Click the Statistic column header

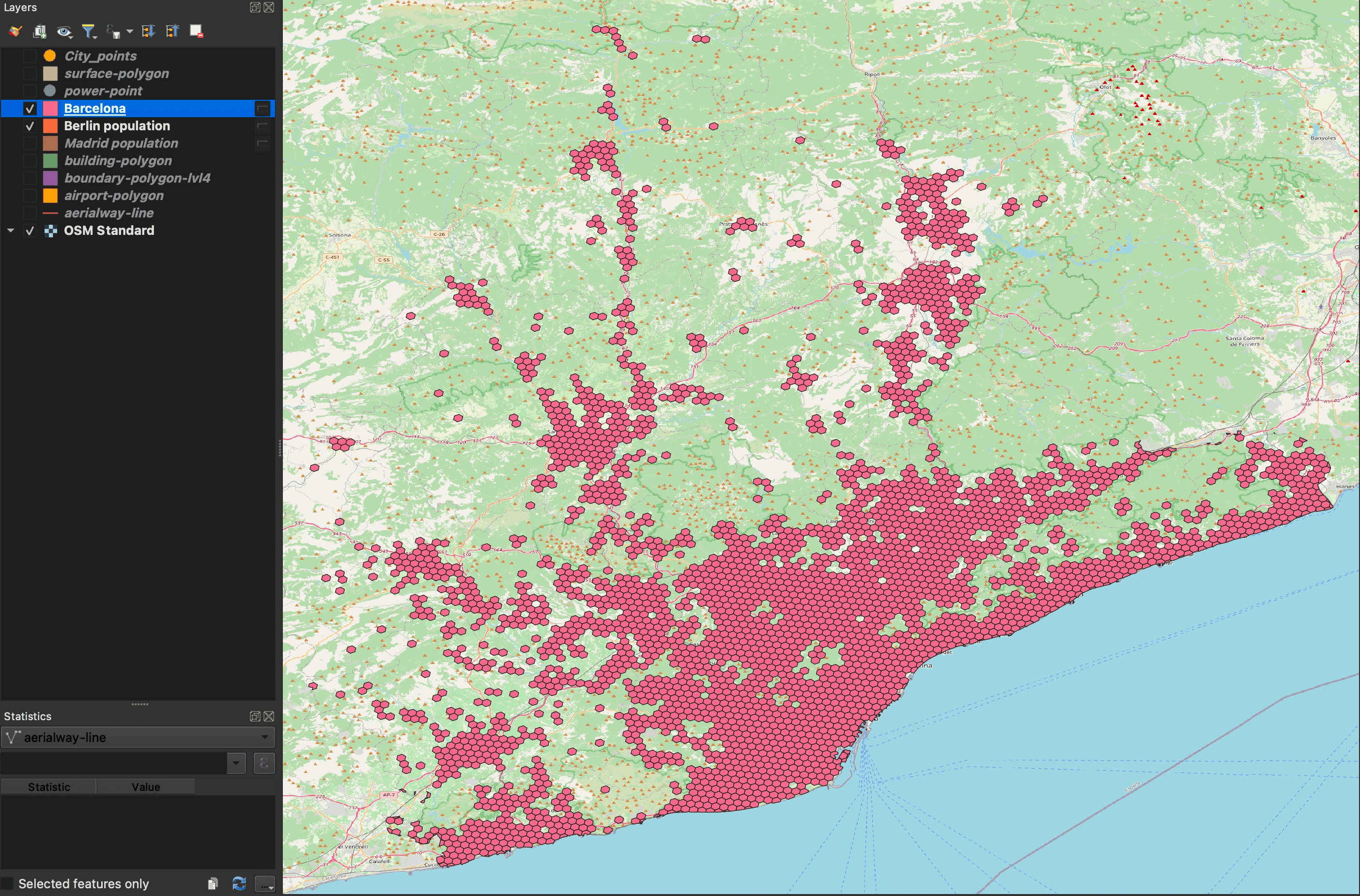[x=48, y=787]
